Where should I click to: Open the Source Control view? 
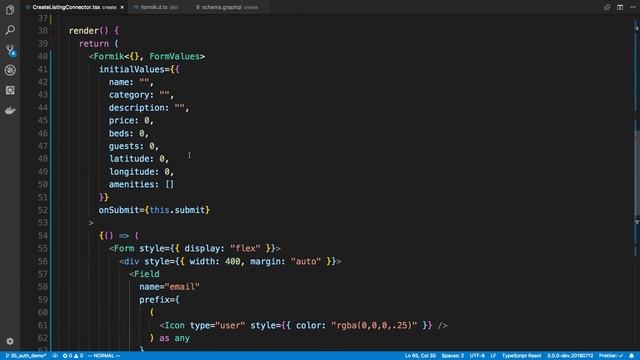[10, 50]
